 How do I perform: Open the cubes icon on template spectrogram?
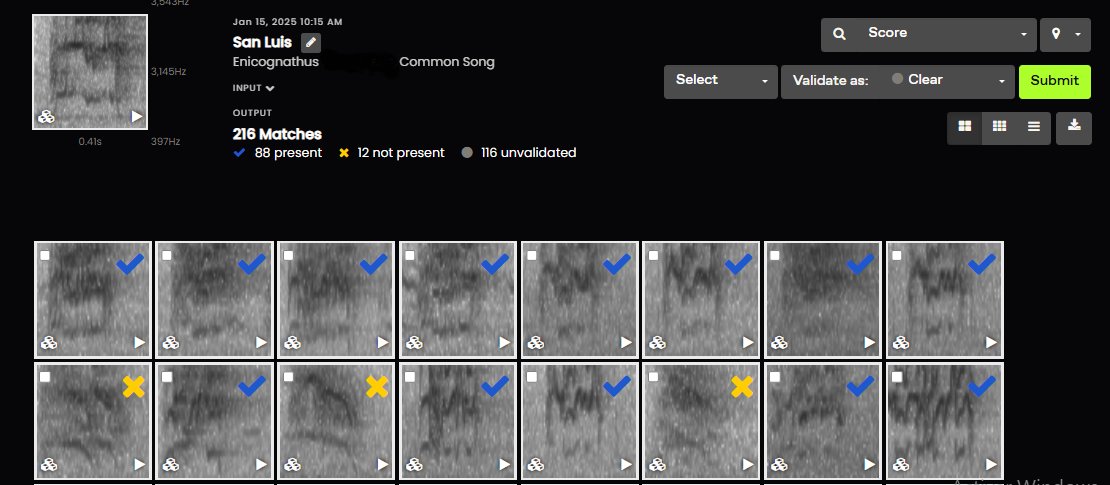click(47, 117)
